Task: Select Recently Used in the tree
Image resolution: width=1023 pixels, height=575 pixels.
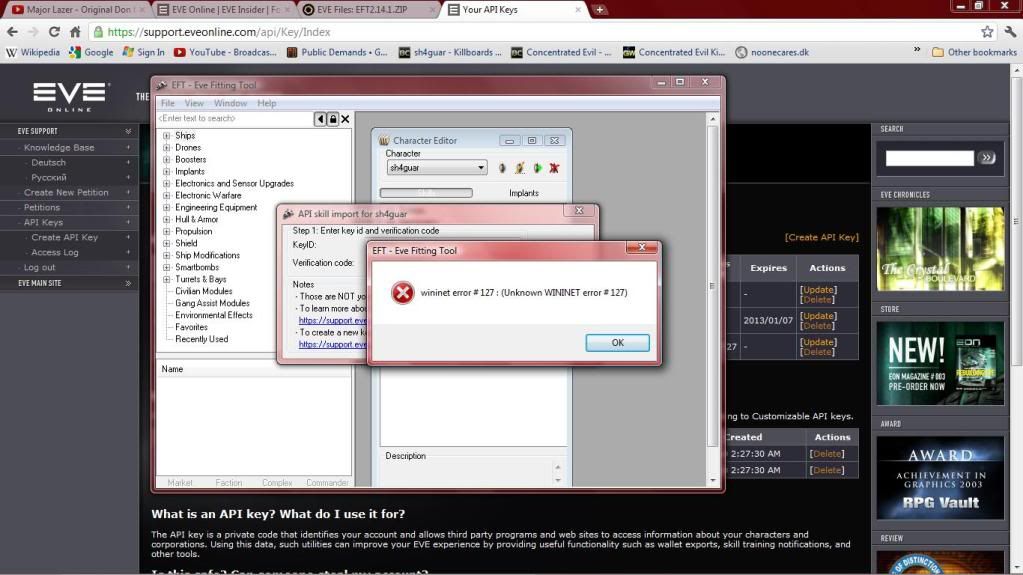Action: pyautogui.click(x=202, y=339)
